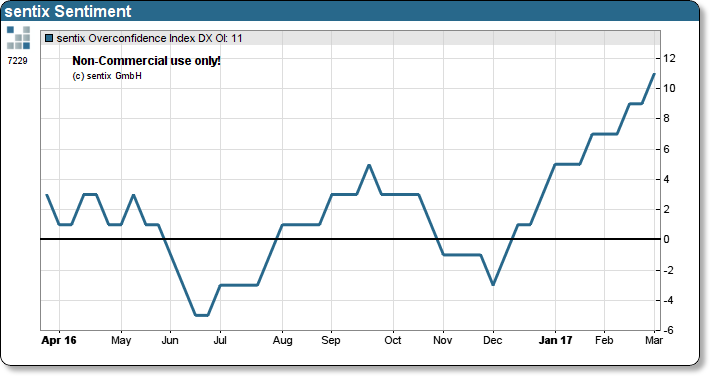
Task: Click the sentix logo squares icon
Action: click(x=19, y=38)
